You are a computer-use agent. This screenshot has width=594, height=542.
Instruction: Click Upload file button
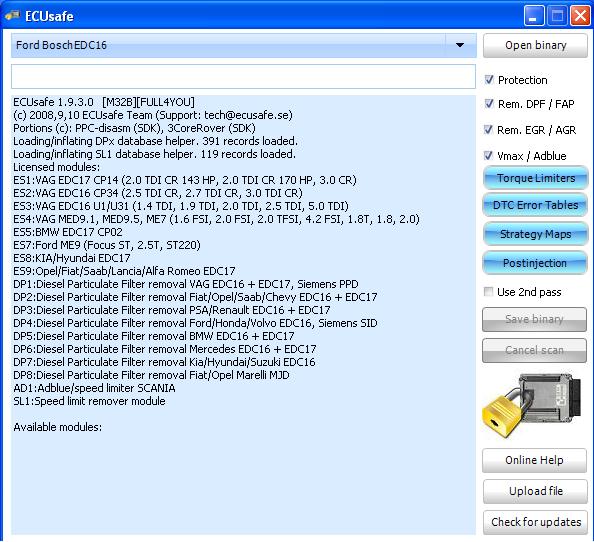click(x=535, y=491)
